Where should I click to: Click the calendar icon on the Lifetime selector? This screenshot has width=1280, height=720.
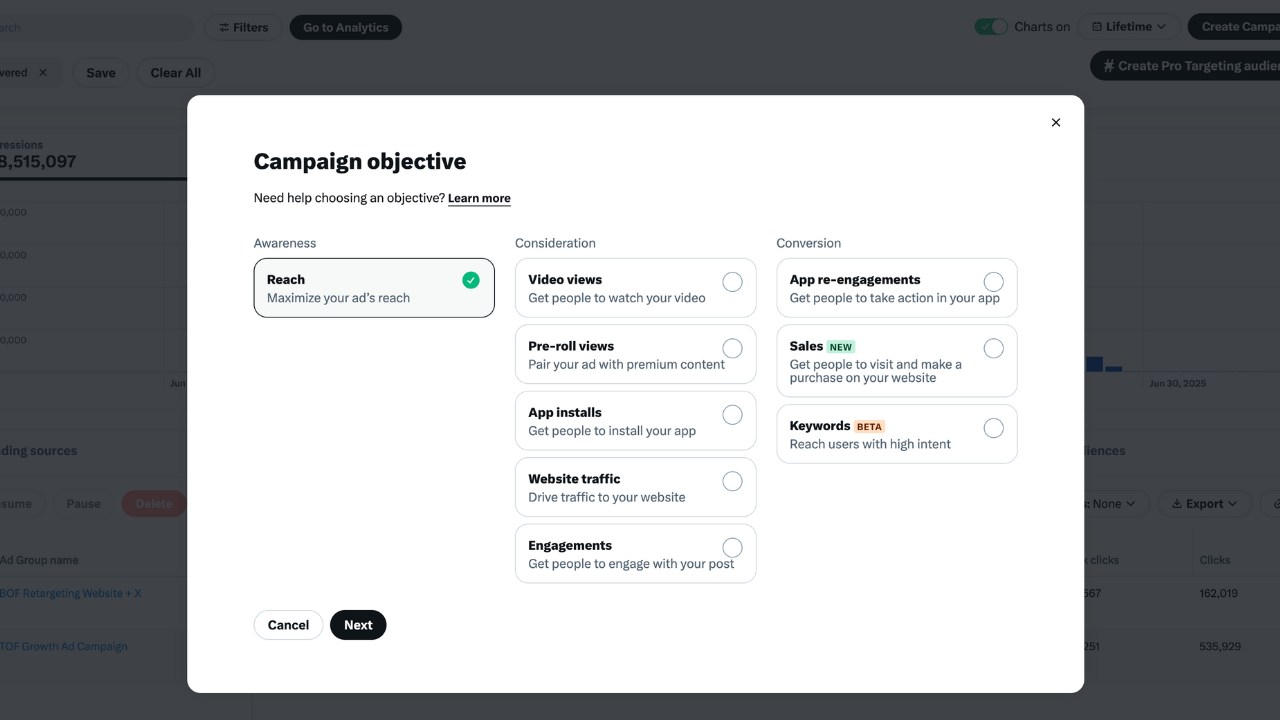[x=1096, y=26]
